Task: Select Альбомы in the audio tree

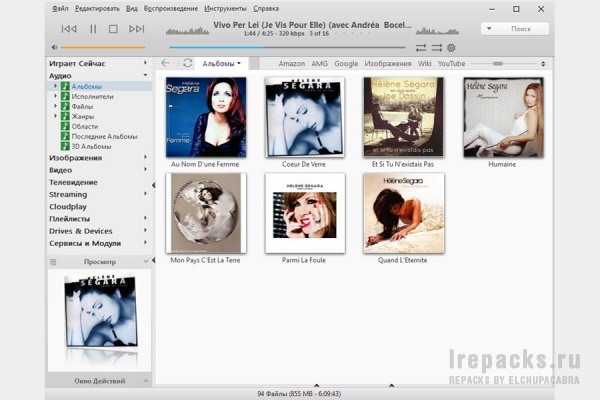Action: click(x=87, y=87)
